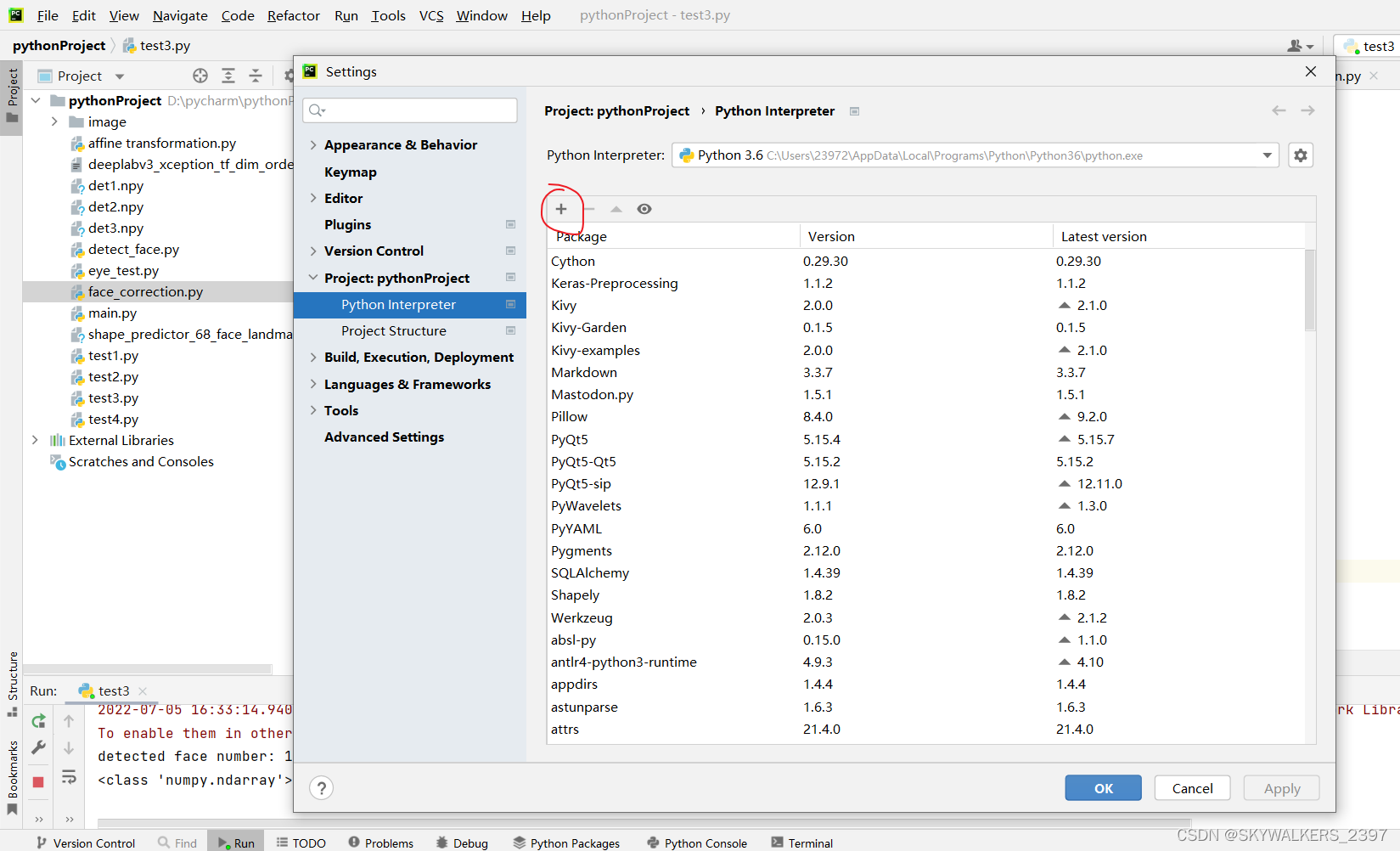Open the File menu
Image resolution: width=1400 pixels, height=851 pixels.
click(x=48, y=15)
